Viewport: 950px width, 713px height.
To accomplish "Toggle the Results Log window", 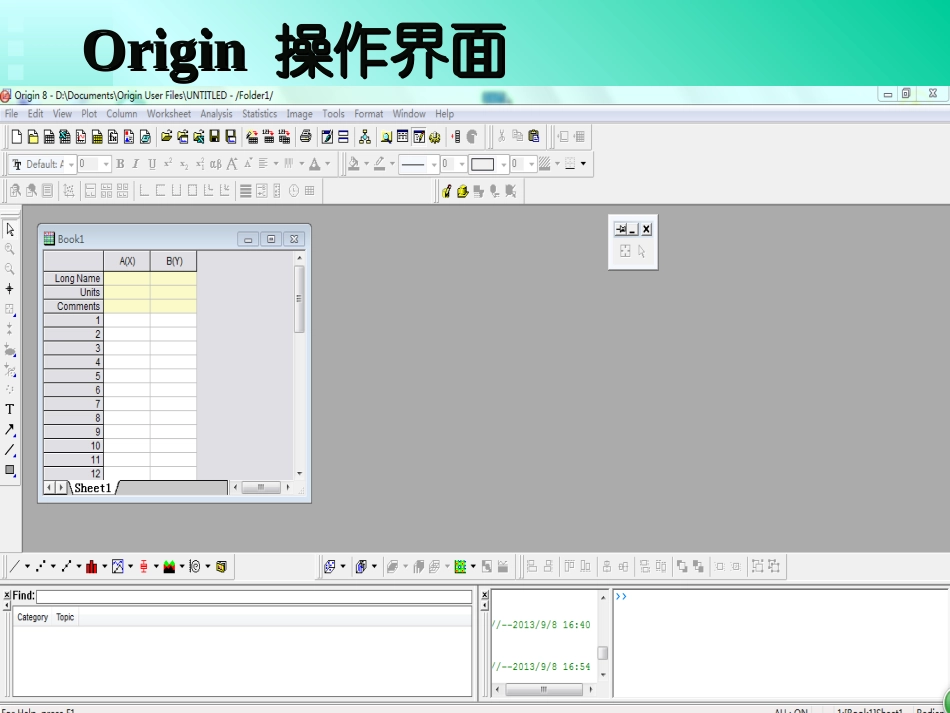I will [x=402, y=137].
